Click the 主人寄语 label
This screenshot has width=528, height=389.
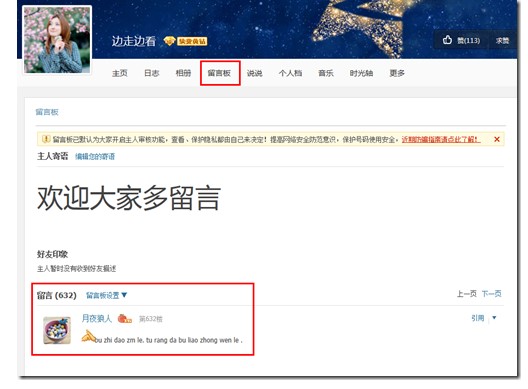(53, 156)
